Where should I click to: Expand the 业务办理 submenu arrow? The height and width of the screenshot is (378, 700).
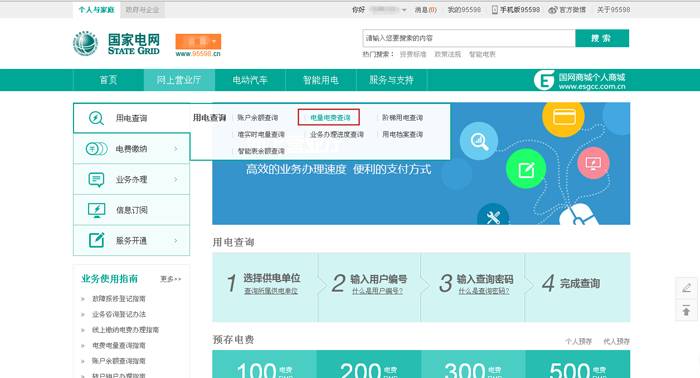coord(175,179)
